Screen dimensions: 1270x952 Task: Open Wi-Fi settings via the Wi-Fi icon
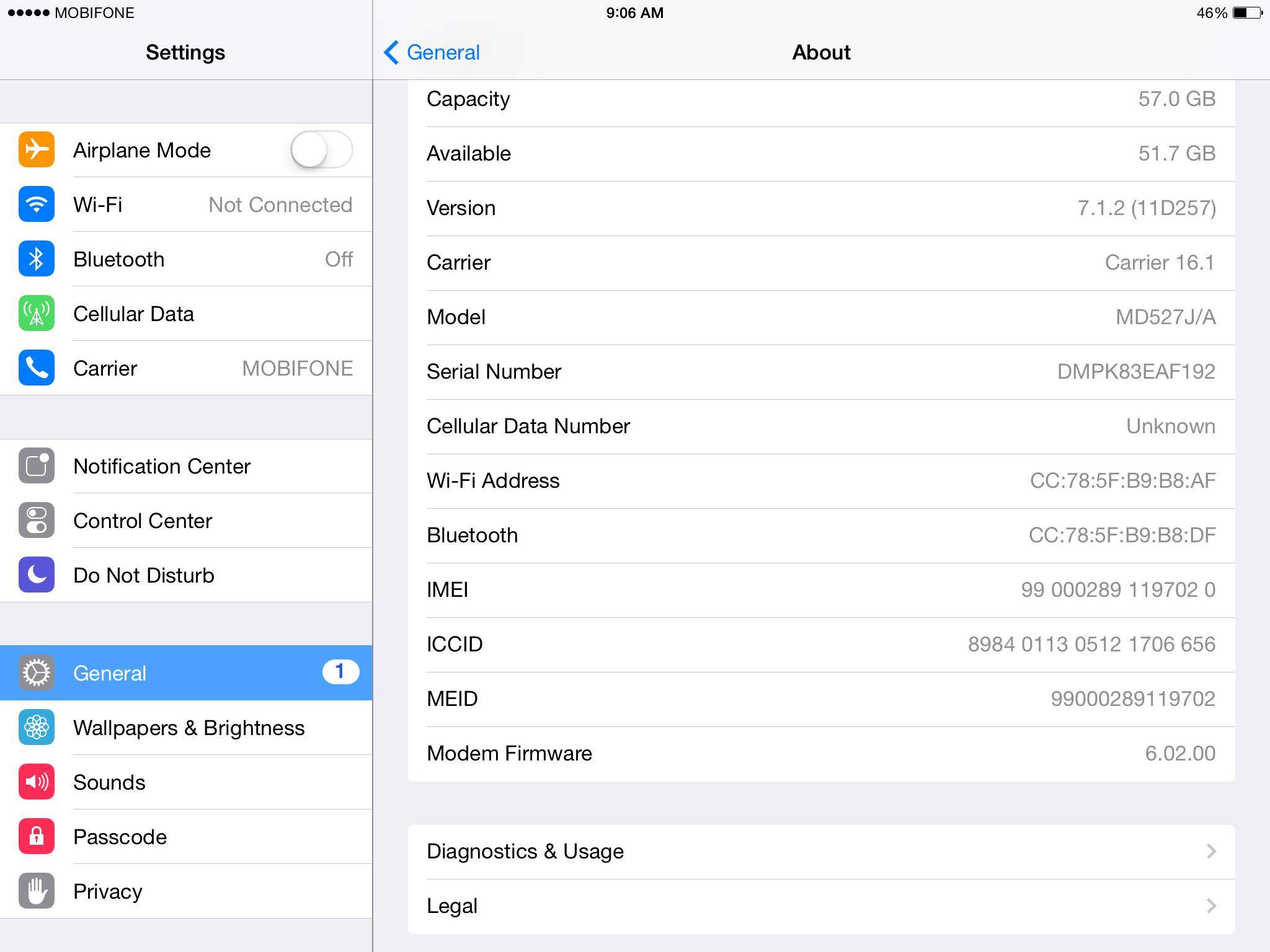37,204
